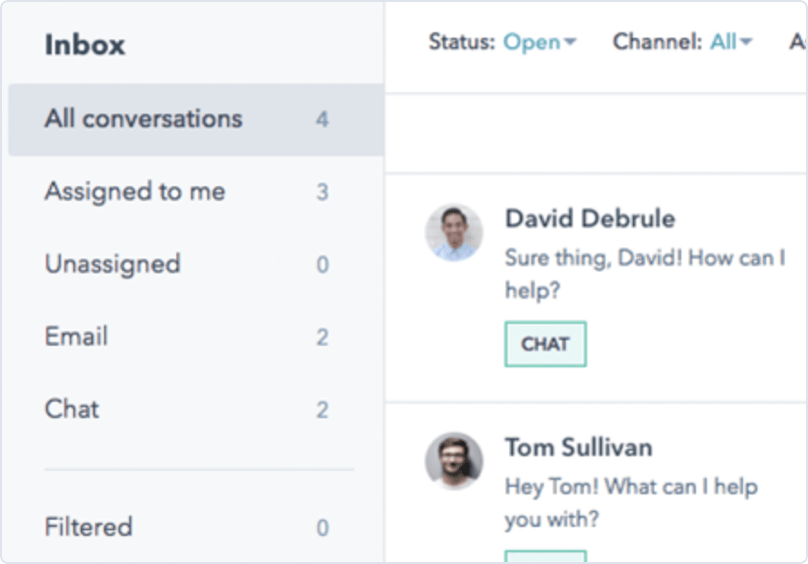808x564 pixels.
Task: Click the Assigned to me count
Action: click(x=322, y=193)
